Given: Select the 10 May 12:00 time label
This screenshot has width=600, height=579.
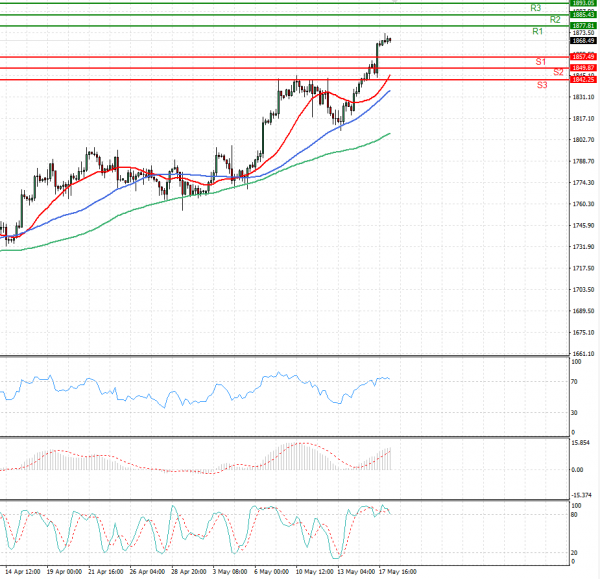Looking at the screenshot, I should coord(314,572).
